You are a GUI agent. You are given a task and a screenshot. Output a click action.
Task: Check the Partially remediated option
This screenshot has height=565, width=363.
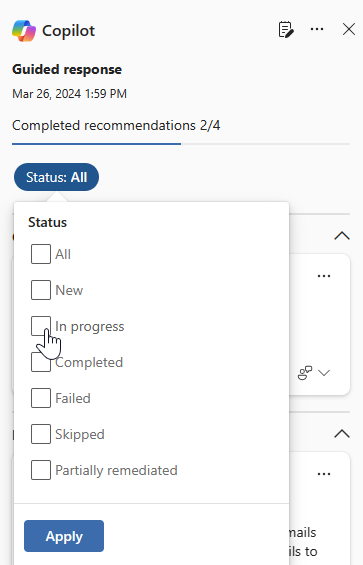click(41, 470)
